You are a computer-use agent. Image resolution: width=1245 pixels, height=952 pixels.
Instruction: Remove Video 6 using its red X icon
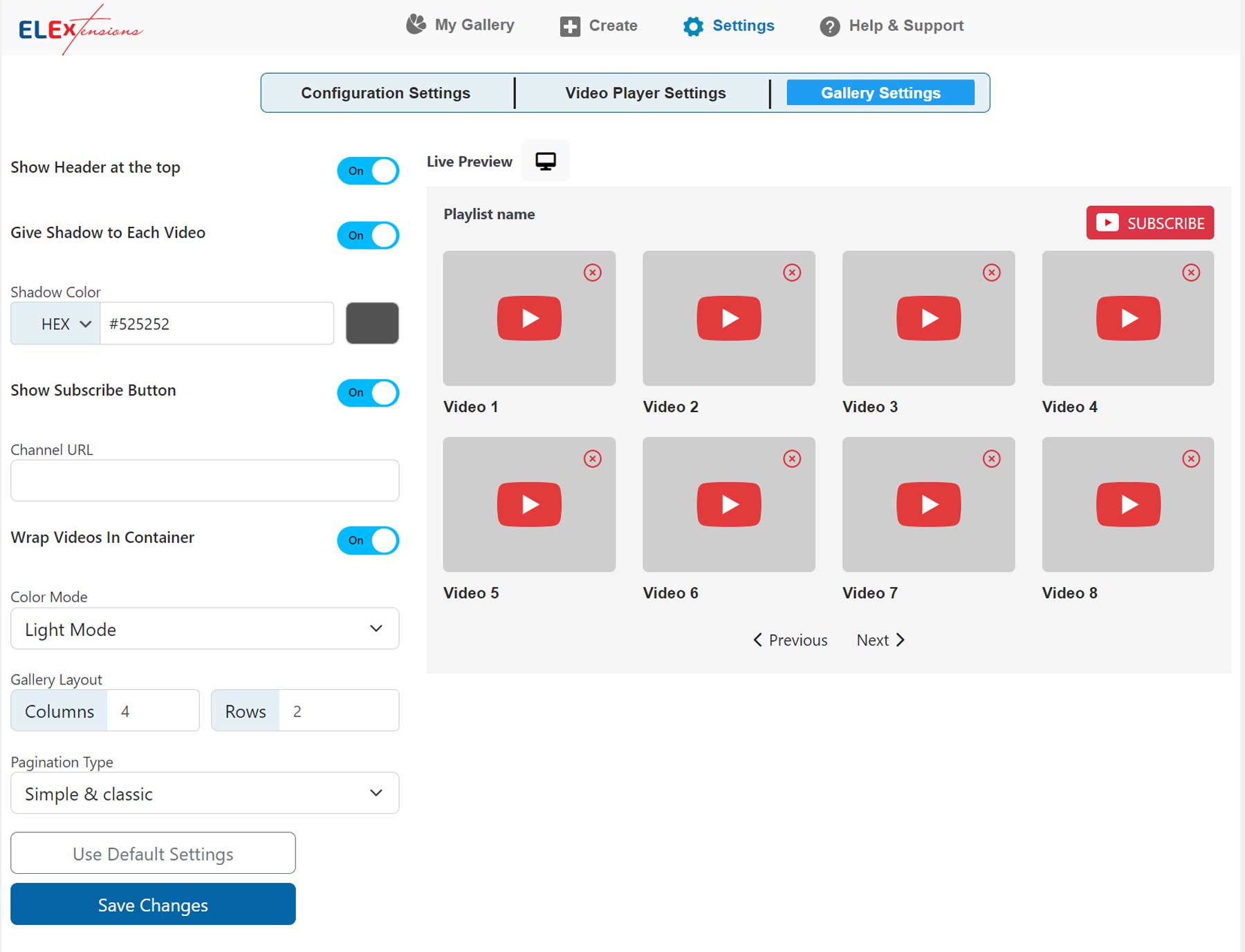791,458
